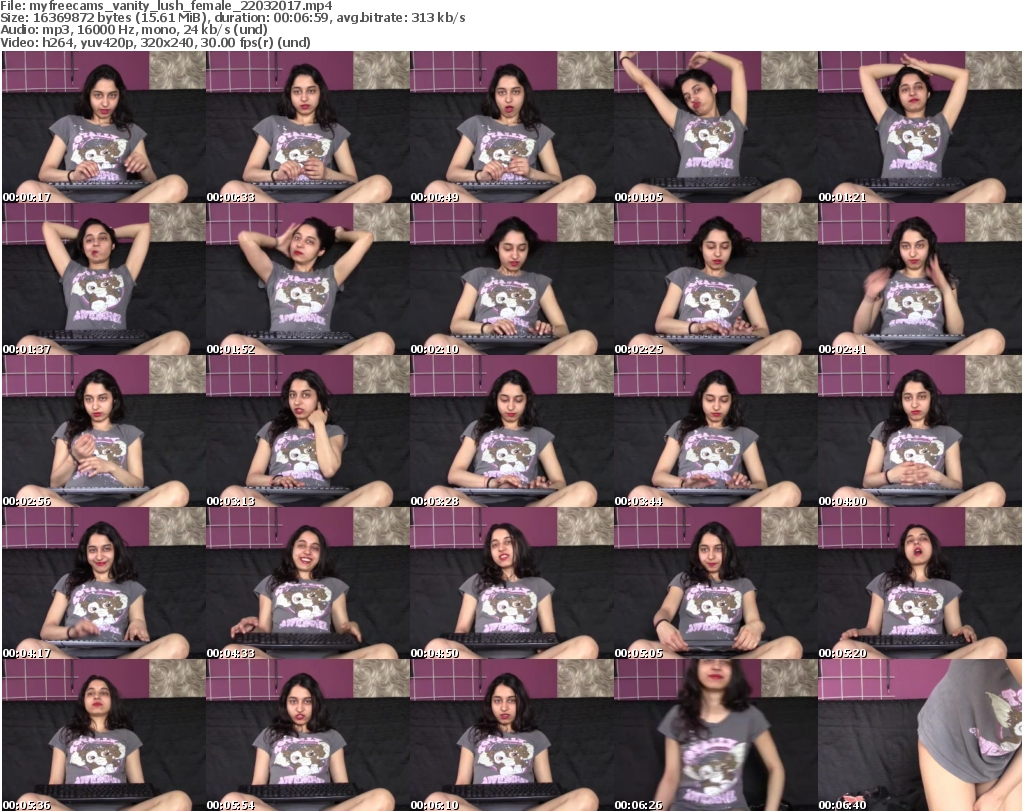Open the frame stamped 00:02:25
The height and width of the screenshot is (811, 1024).
click(716, 279)
